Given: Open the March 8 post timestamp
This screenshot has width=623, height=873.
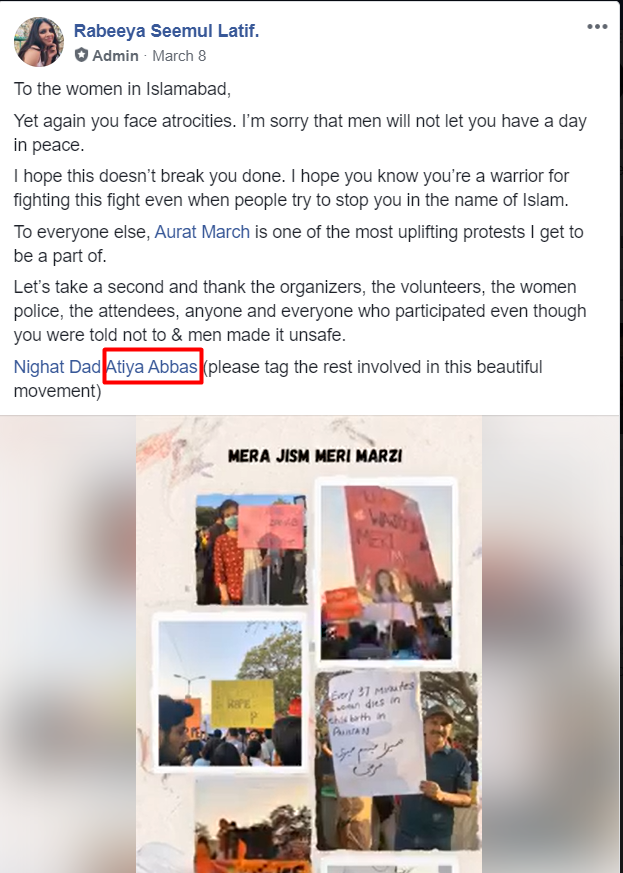Looking at the screenshot, I should click(179, 56).
